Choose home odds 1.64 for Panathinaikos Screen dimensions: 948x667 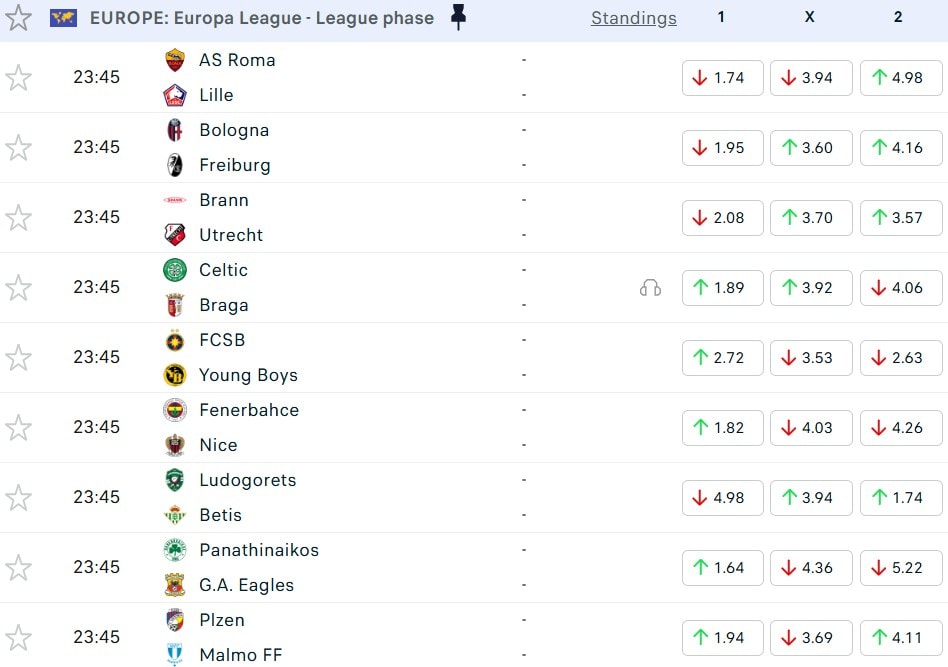pyautogui.click(x=722, y=568)
